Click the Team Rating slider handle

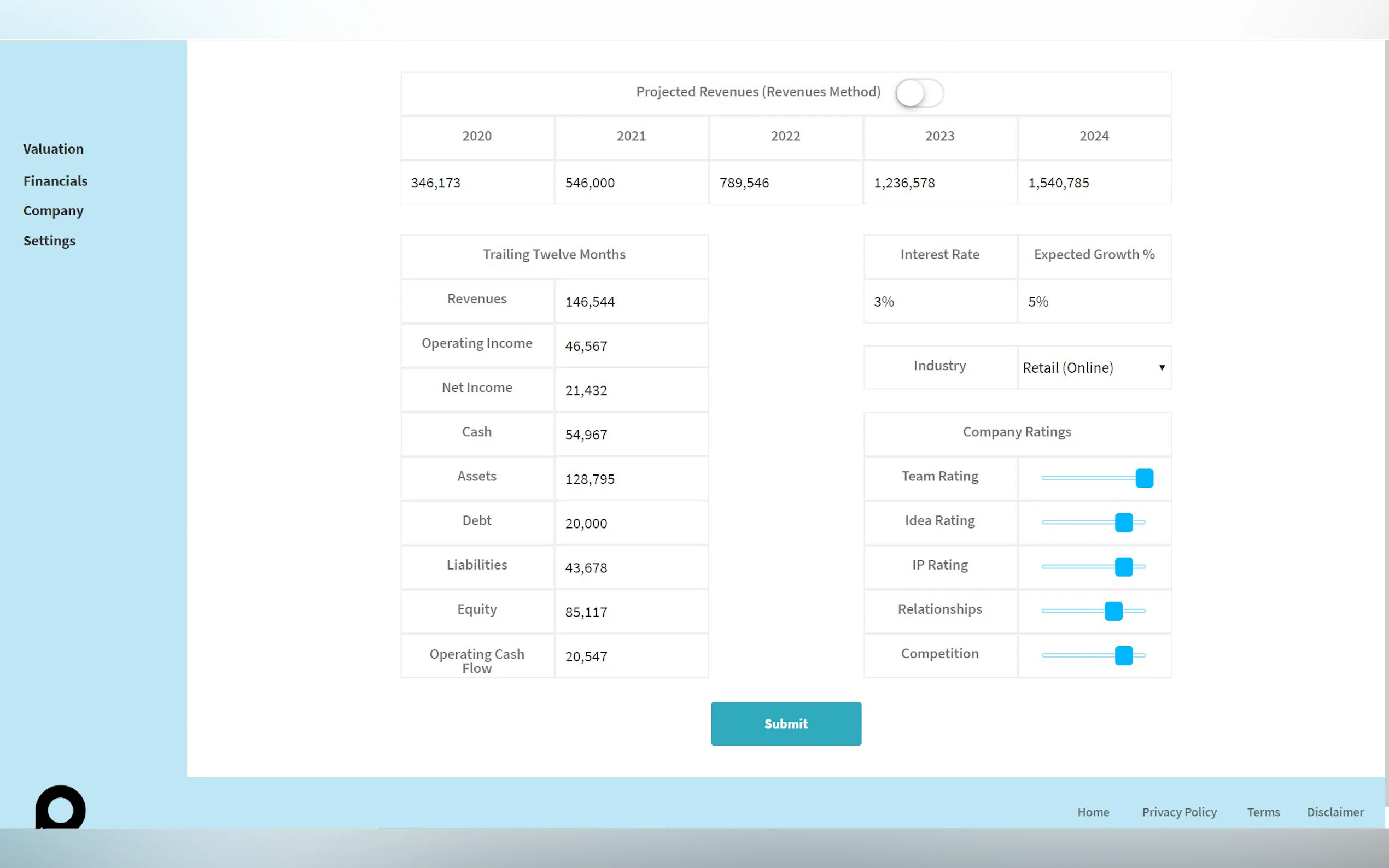pyautogui.click(x=1144, y=478)
